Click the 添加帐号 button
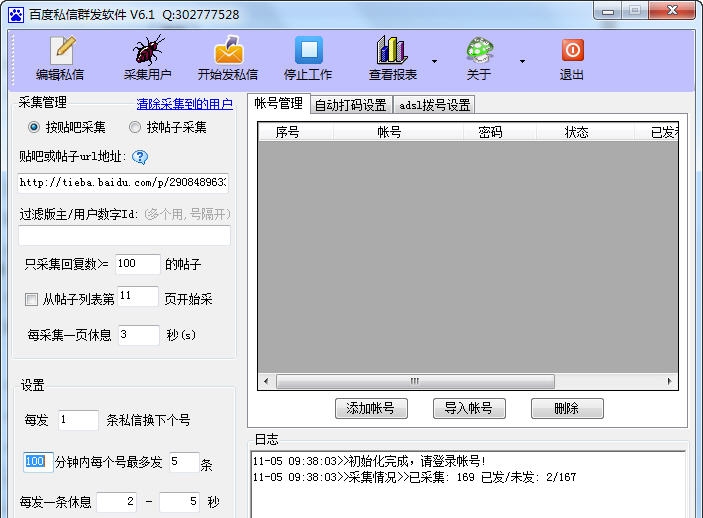Image resolution: width=703 pixels, height=518 pixels. (x=371, y=409)
